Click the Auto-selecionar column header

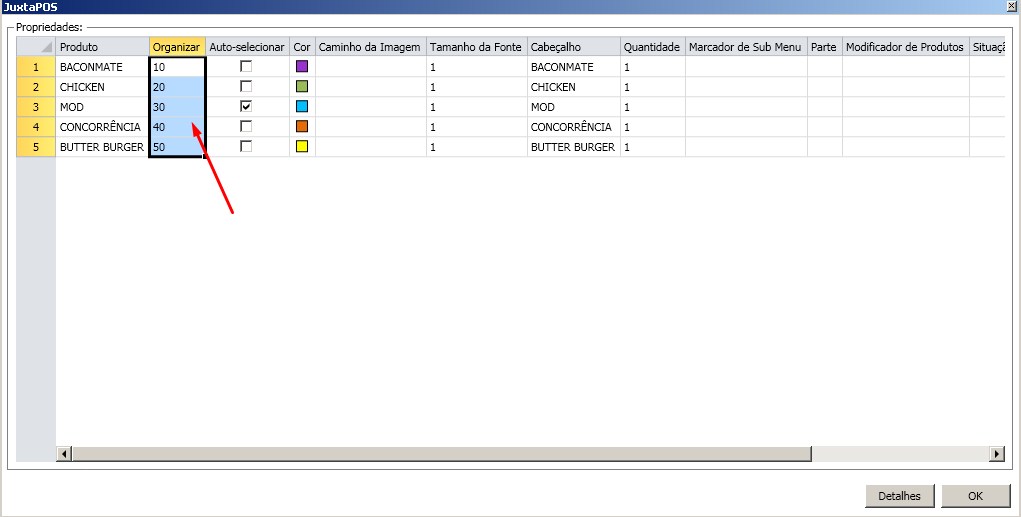(x=247, y=47)
